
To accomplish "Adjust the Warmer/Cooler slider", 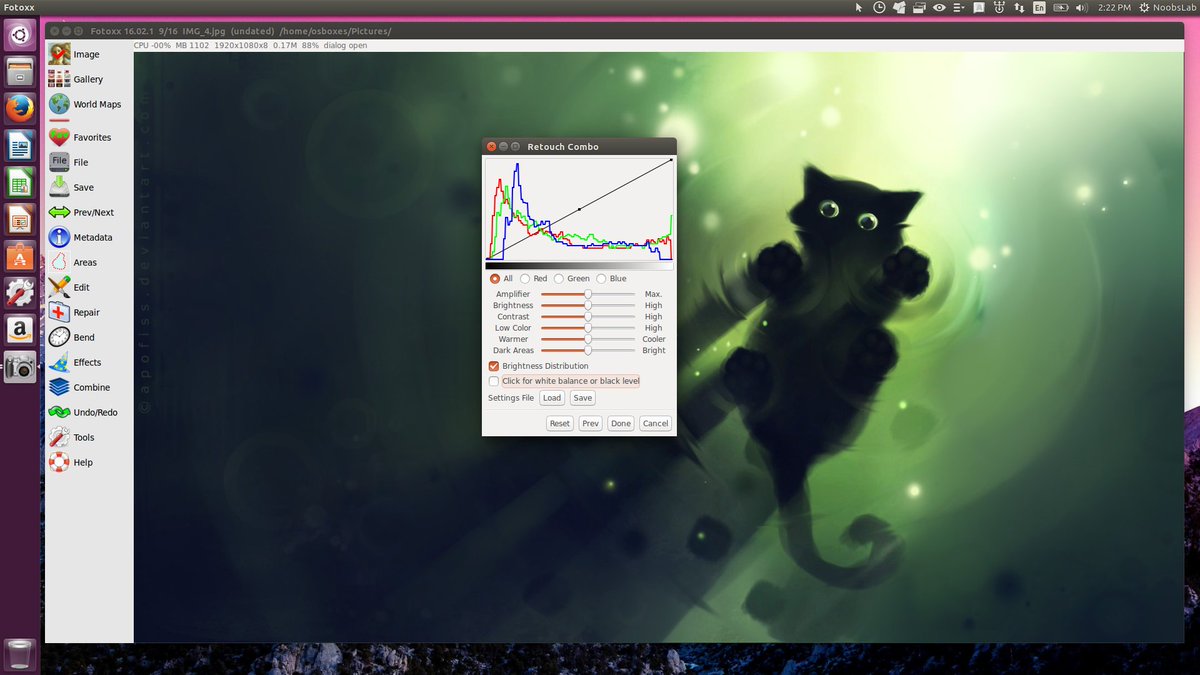I will 588,339.
